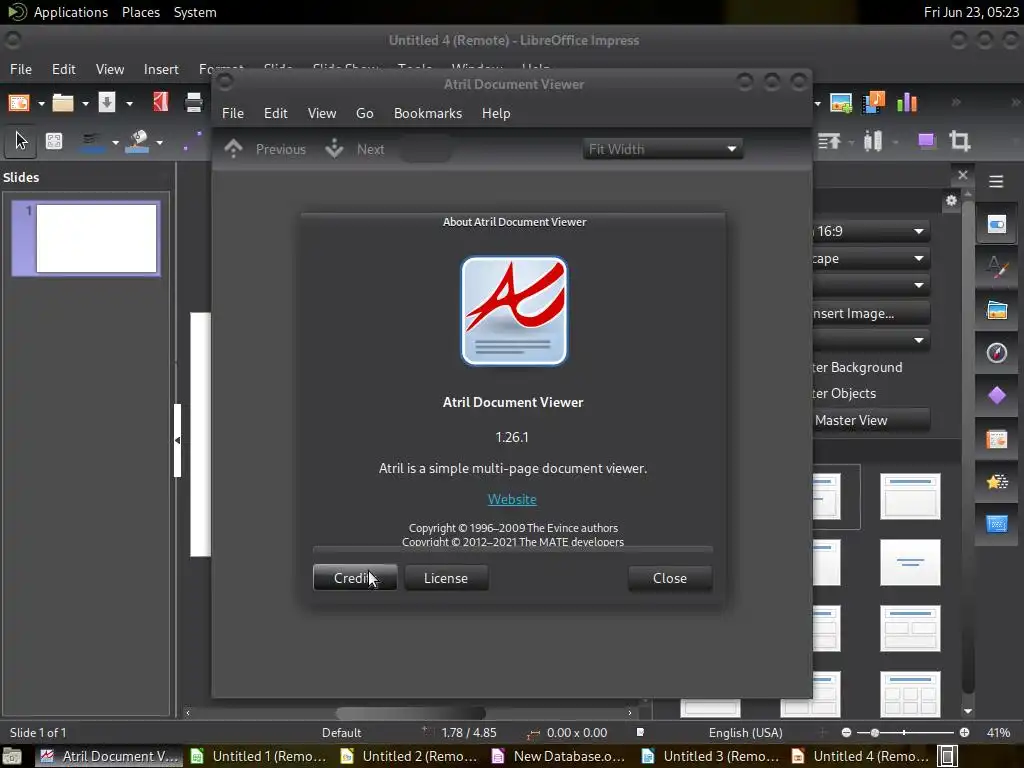This screenshot has height=768, width=1024.
Task: Open the Styles deck in sidebar
Action: [997, 267]
